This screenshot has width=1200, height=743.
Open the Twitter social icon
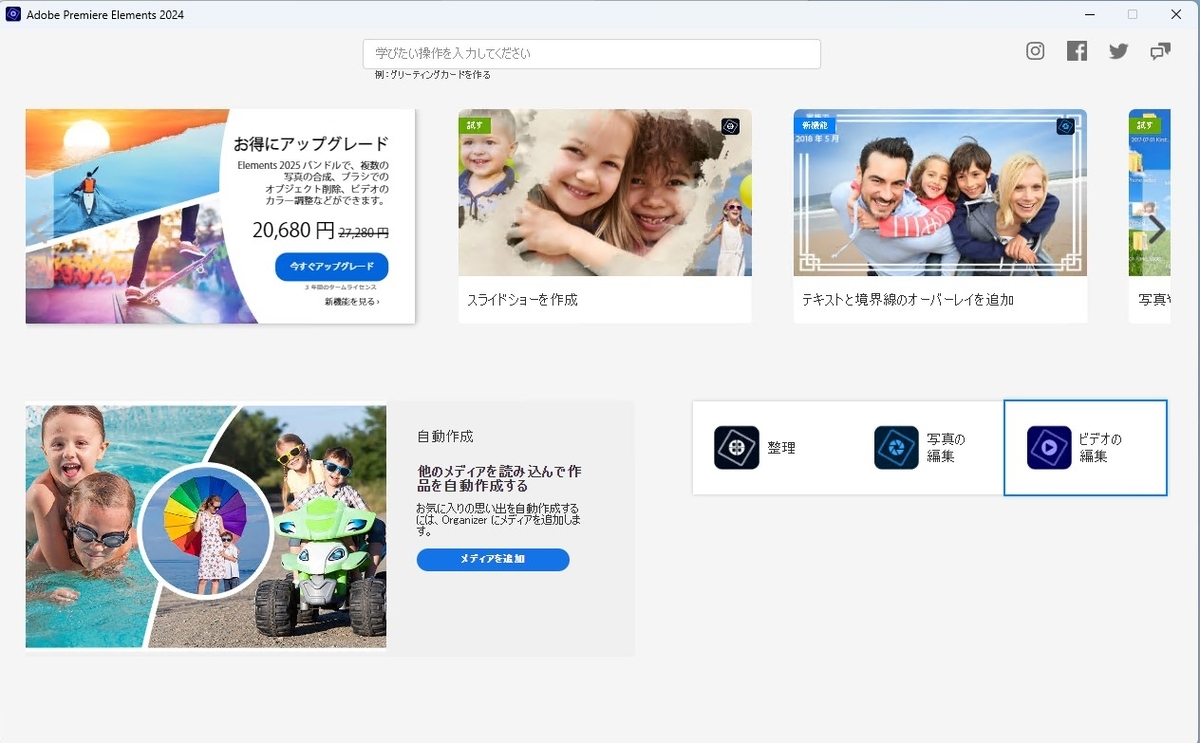pos(1118,51)
